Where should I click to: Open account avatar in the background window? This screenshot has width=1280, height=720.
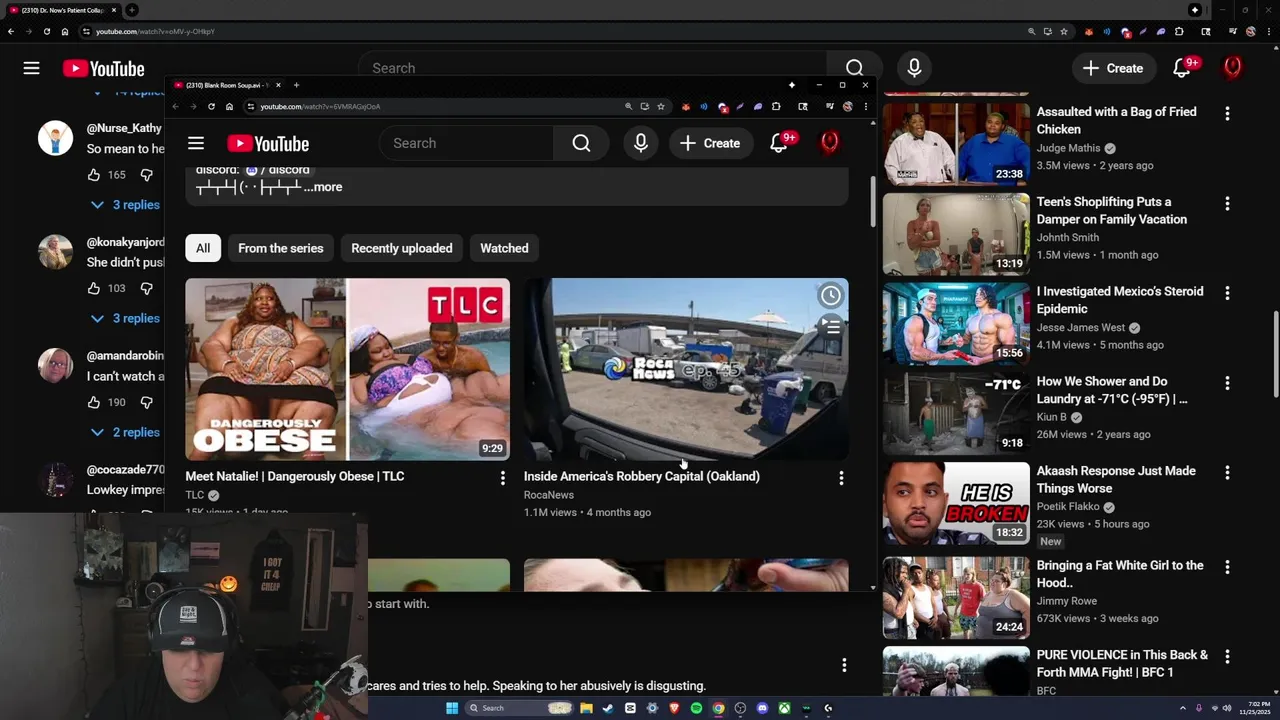click(x=1233, y=68)
